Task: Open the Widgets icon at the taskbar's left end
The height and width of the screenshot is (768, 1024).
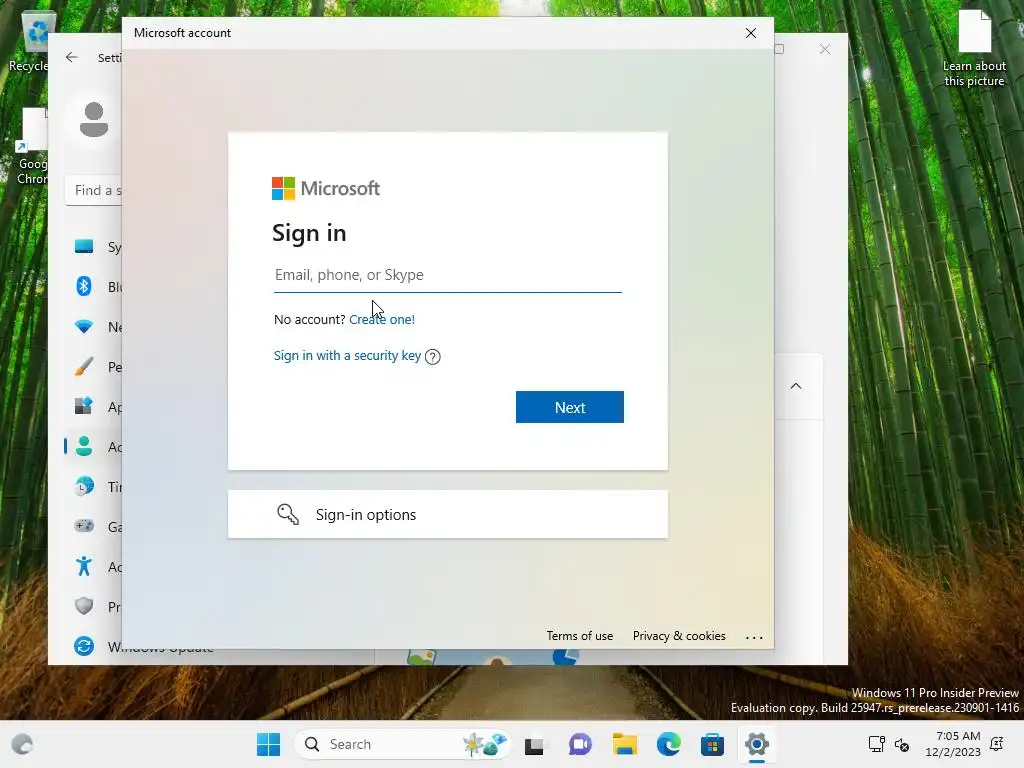Action: pos(22,744)
